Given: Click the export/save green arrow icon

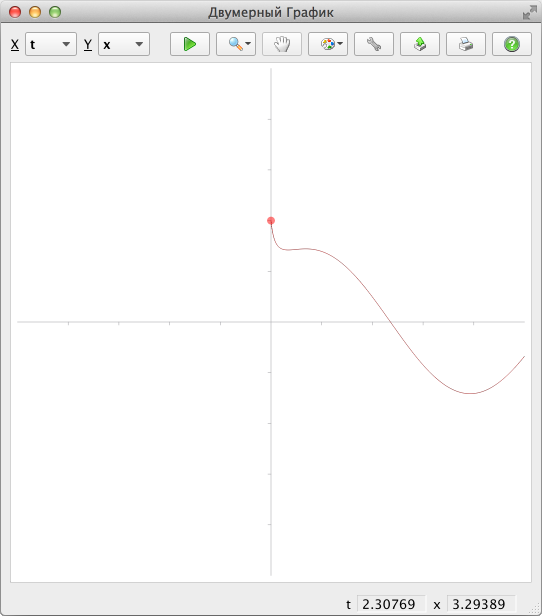Looking at the screenshot, I should [420, 44].
